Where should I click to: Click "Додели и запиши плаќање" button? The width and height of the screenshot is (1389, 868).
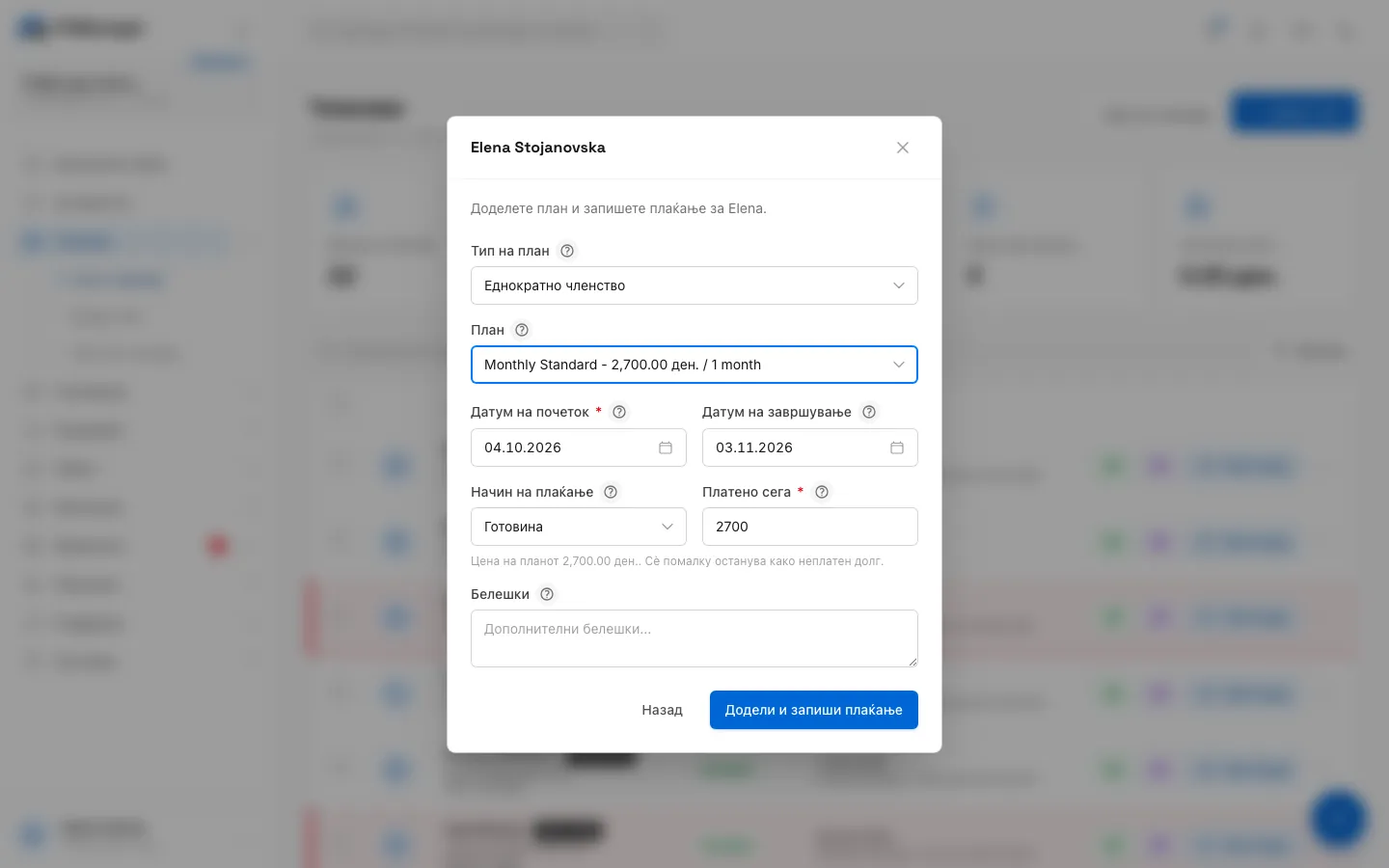click(x=814, y=710)
